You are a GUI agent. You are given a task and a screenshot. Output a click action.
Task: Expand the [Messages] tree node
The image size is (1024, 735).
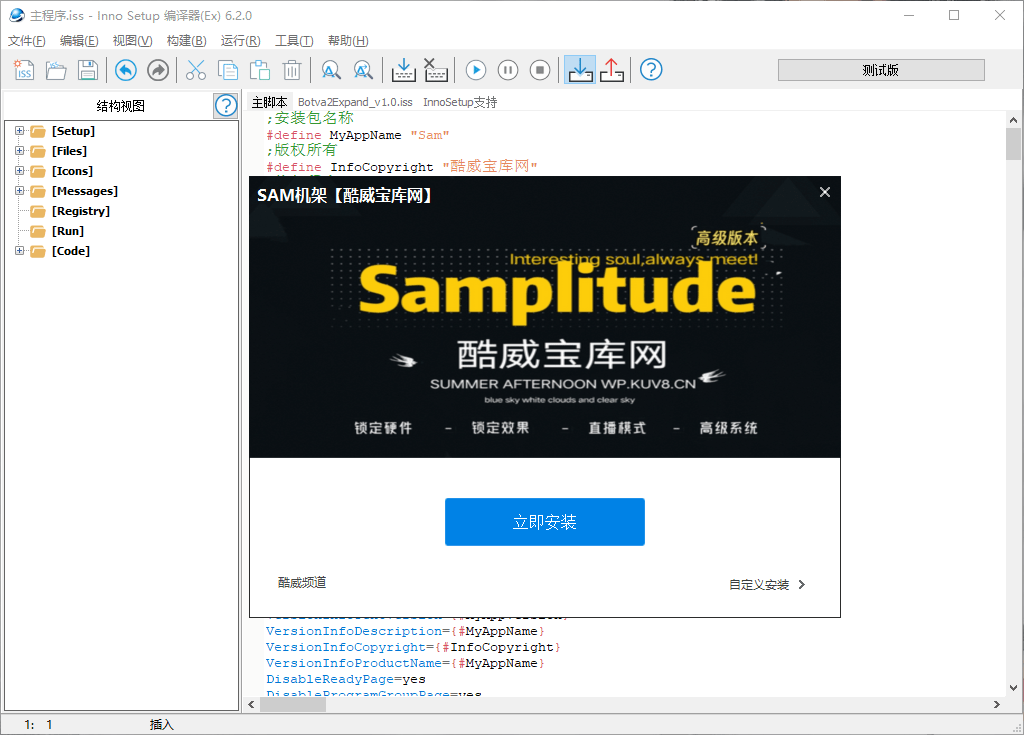20,191
